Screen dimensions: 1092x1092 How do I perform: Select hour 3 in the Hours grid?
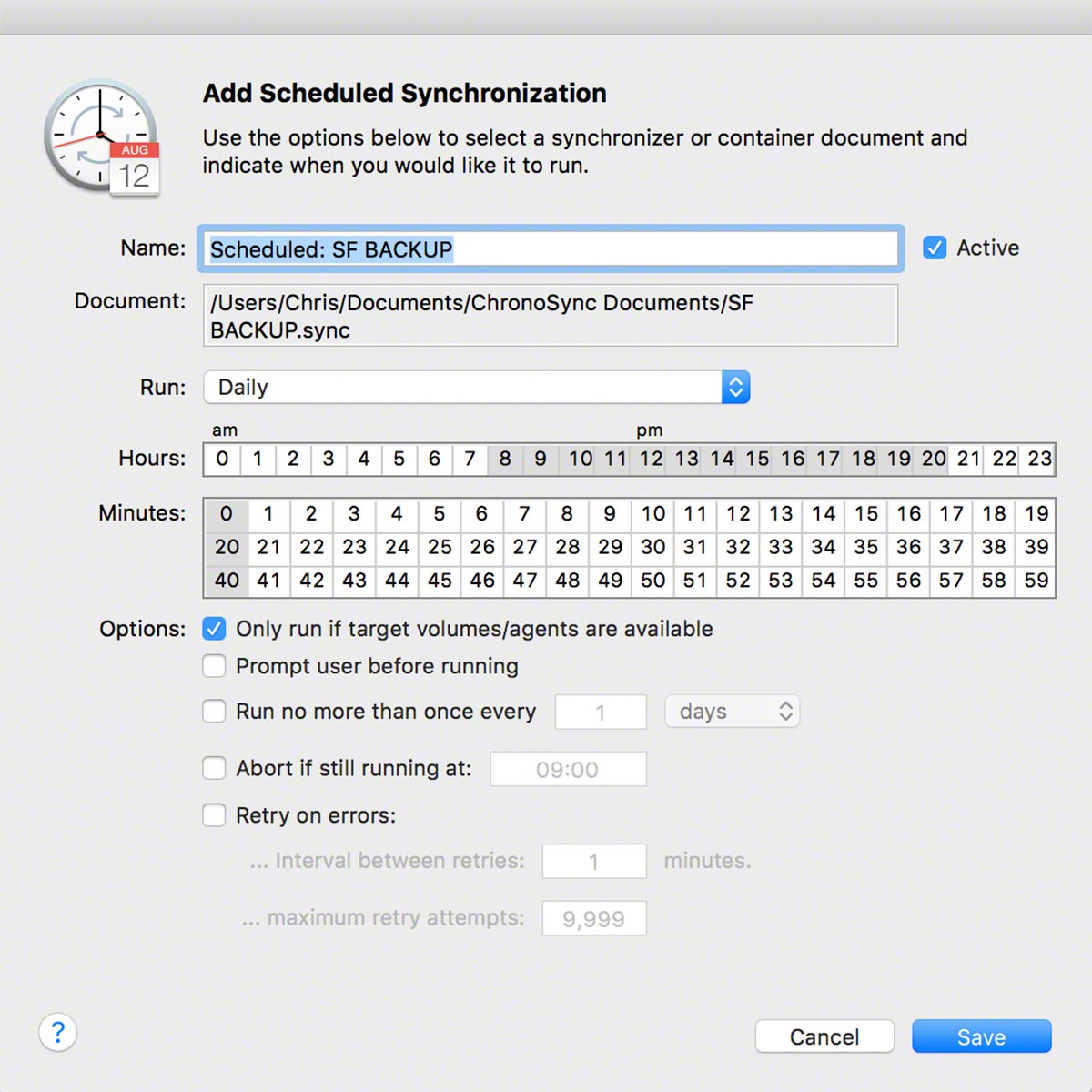coord(329,459)
